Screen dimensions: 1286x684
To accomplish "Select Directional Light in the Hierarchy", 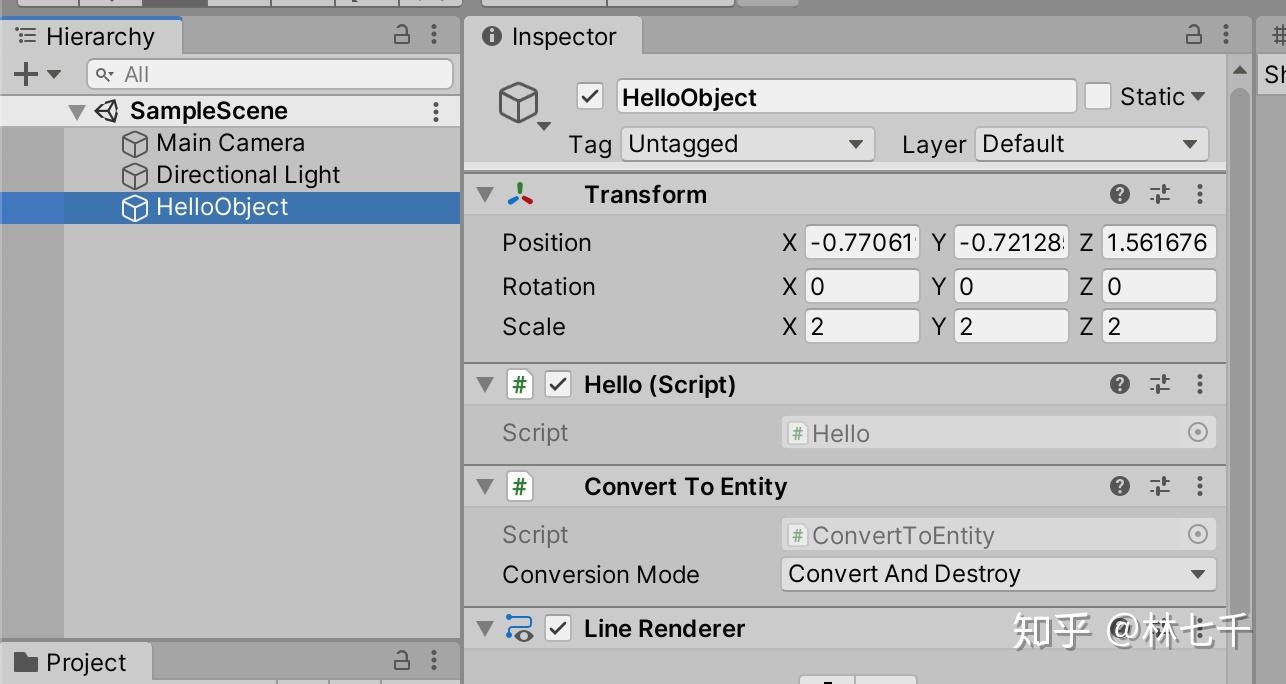I will pyautogui.click(x=248, y=175).
